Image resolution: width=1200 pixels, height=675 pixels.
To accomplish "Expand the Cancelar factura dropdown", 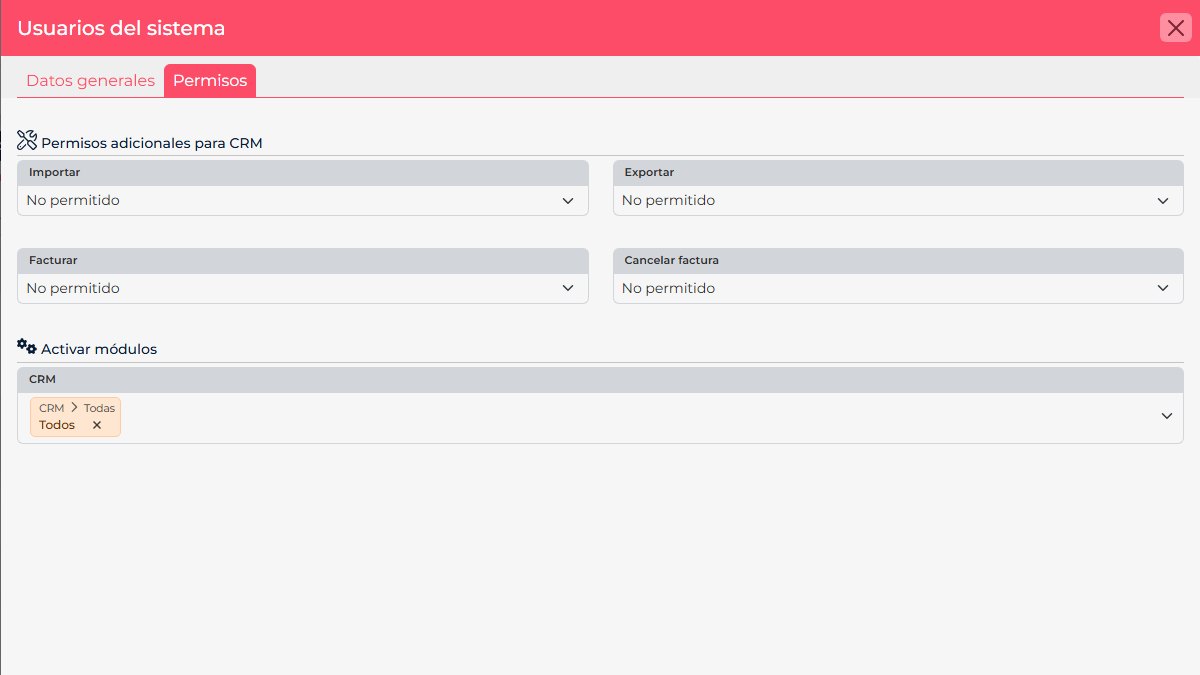I will 898,289.
